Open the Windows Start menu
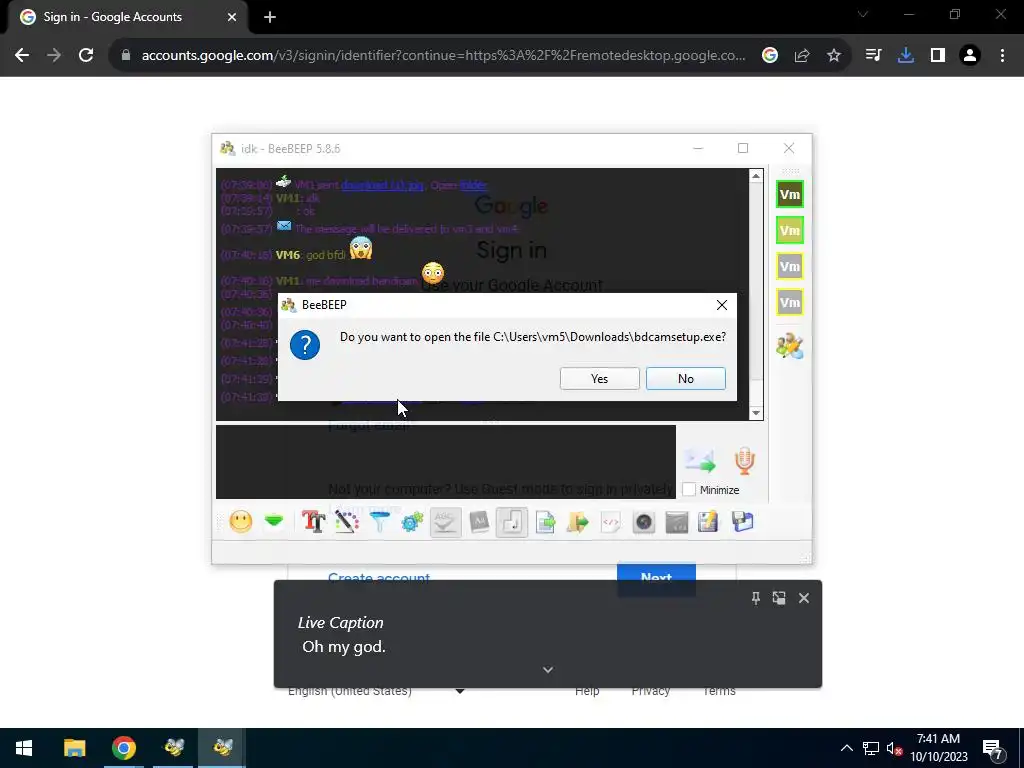The width and height of the screenshot is (1024, 768). (24, 748)
